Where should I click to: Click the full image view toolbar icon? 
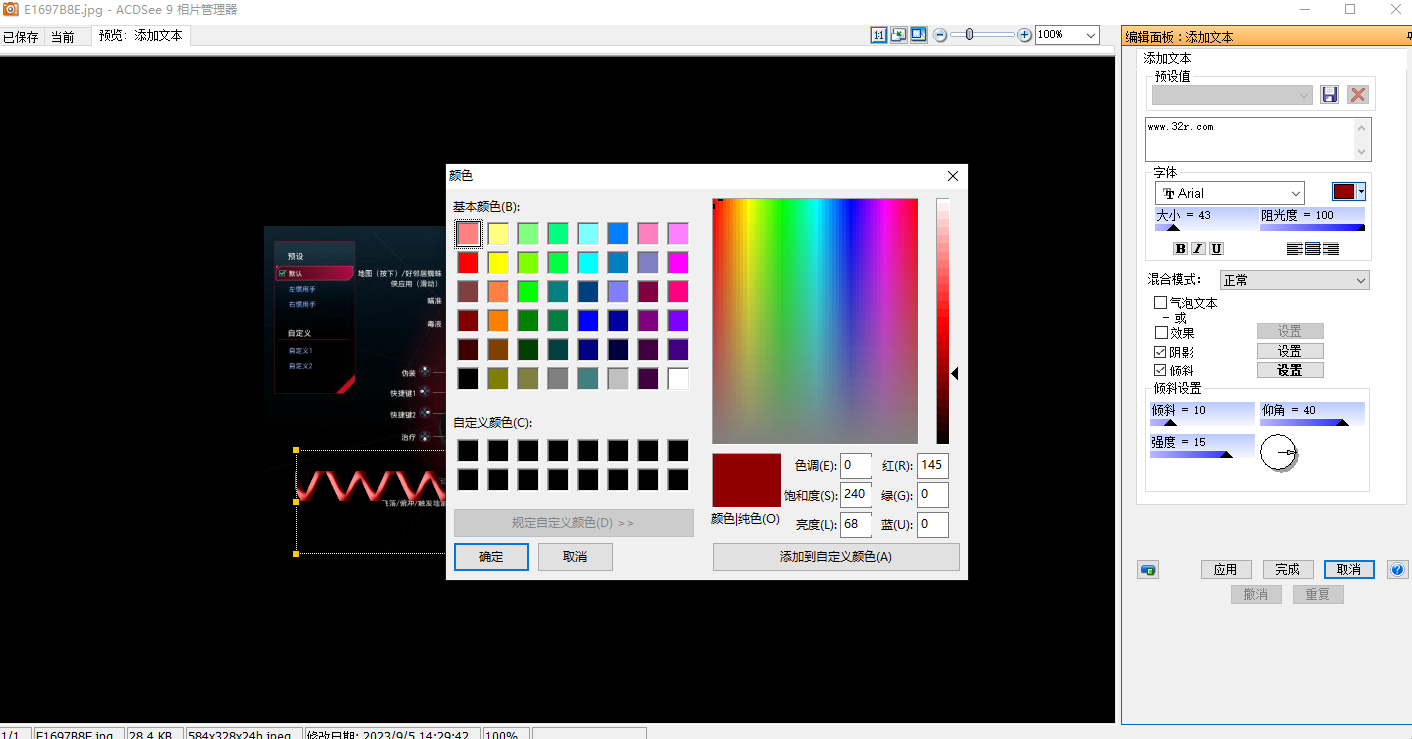919,34
